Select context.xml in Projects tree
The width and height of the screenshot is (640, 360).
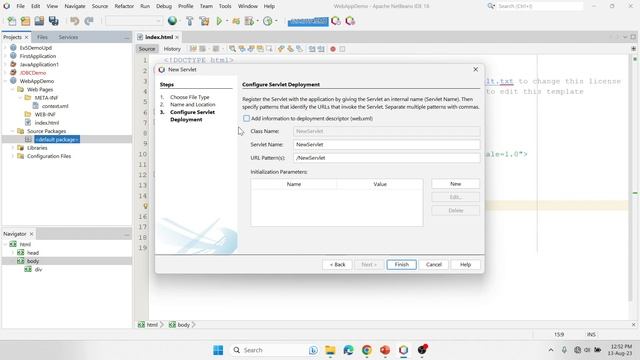coord(55,106)
